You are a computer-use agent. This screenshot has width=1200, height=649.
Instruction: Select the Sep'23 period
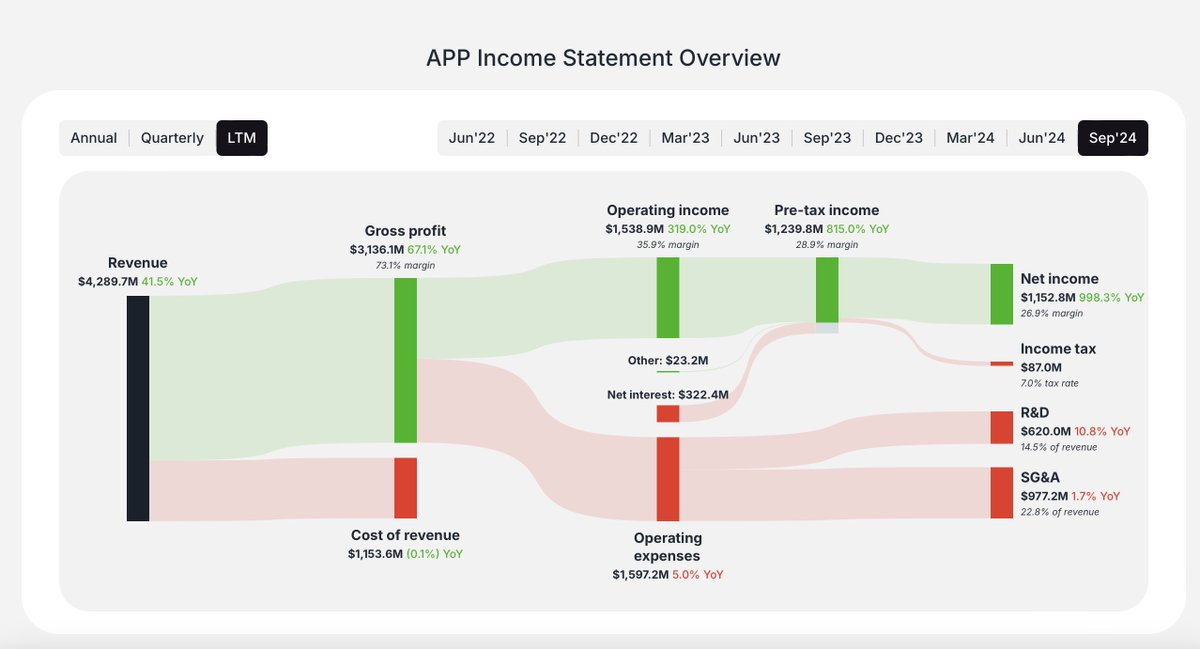827,137
